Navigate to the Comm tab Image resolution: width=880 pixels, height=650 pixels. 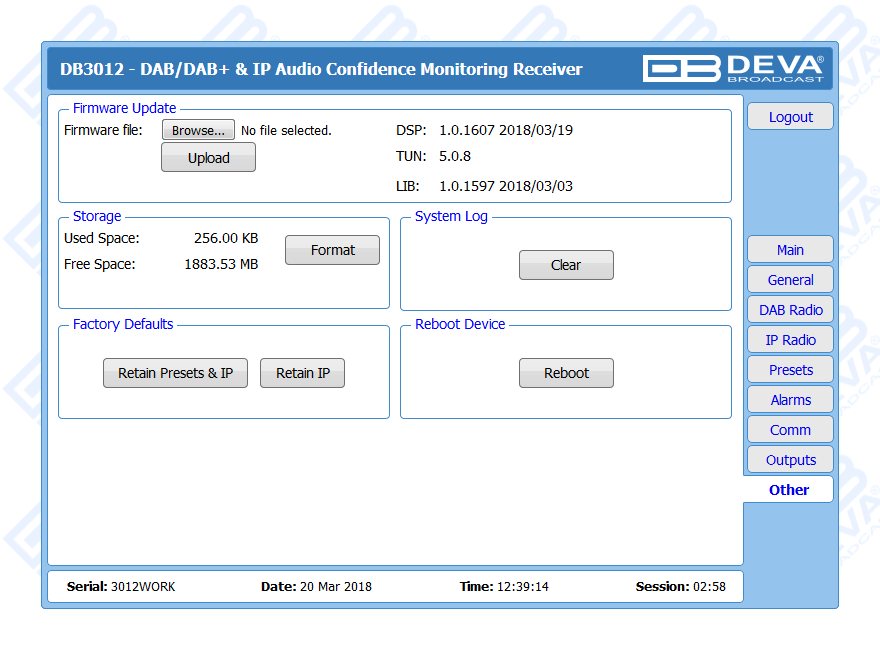pyautogui.click(x=790, y=430)
